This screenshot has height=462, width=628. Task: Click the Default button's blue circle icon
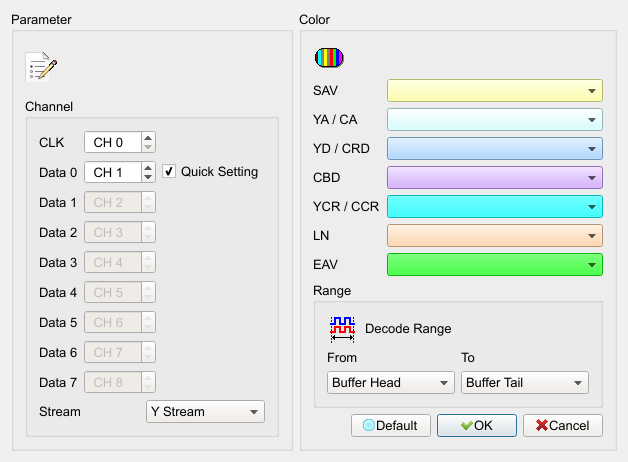coord(368,425)
